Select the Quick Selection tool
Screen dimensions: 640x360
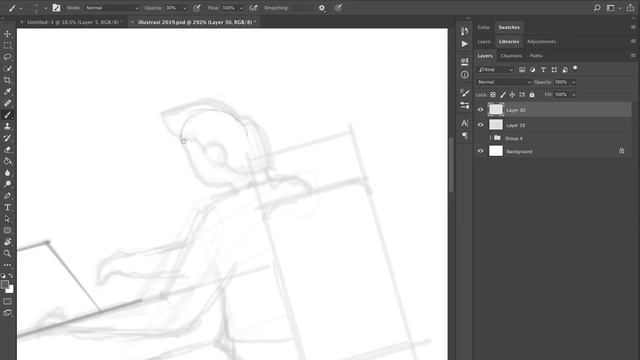click(7, 69)
